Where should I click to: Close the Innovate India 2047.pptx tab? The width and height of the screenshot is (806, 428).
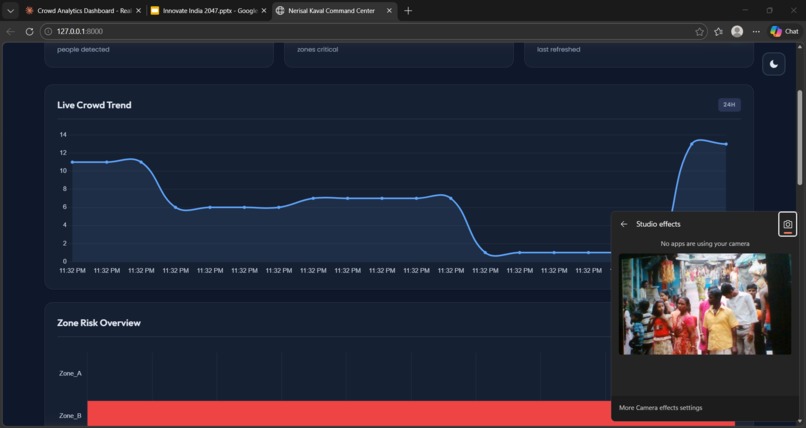pos(264,10)
